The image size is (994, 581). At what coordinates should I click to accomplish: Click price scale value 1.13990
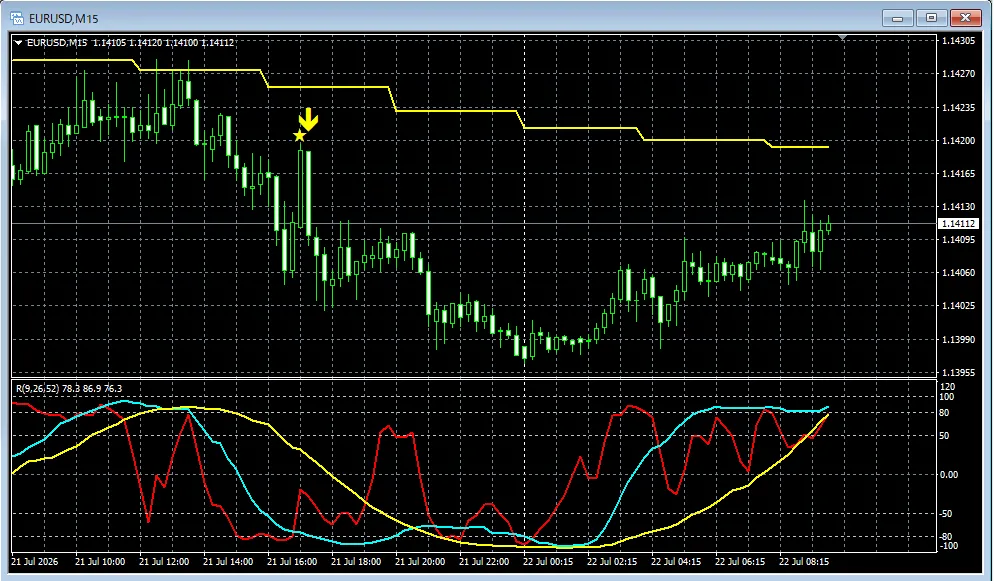[x=958, y=340]
